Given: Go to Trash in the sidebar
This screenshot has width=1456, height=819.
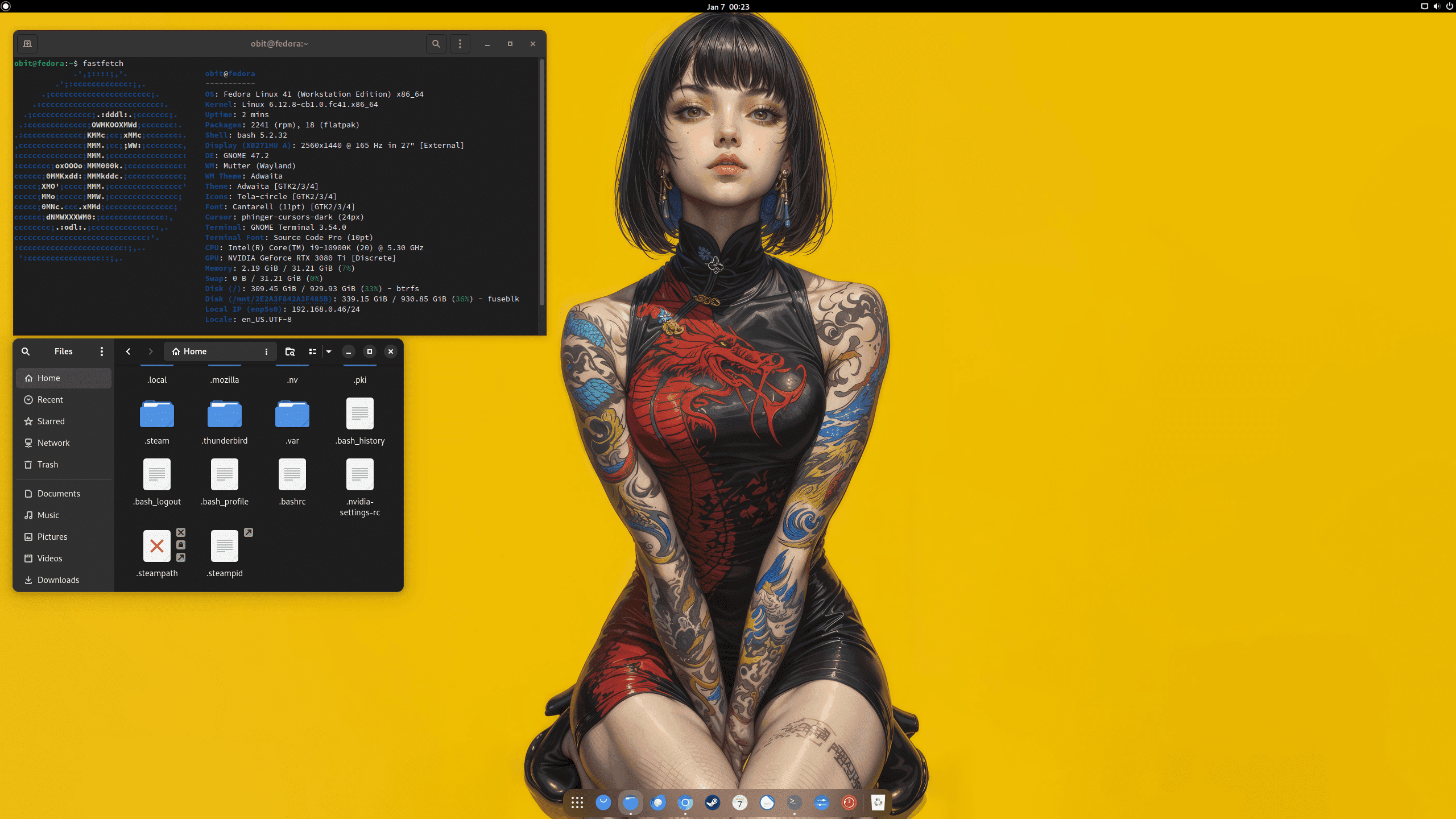Looking at the screenshot, I should (48, 465).
